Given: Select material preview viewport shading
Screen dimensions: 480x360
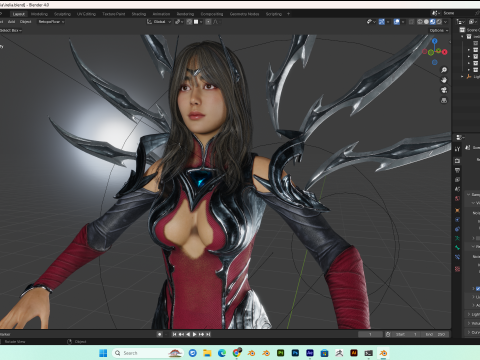Looking at the screenshot, I should tap(433, 22).
